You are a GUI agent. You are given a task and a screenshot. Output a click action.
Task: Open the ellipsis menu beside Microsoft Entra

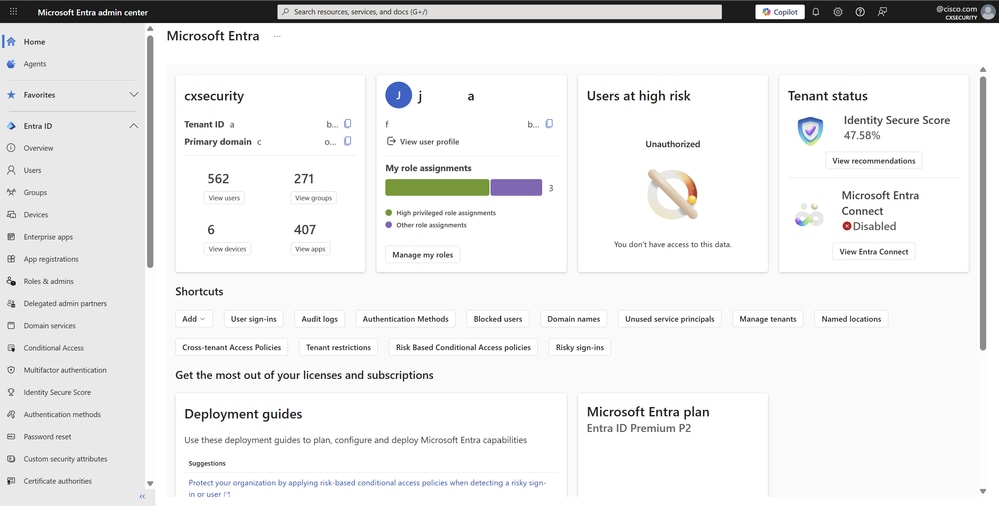coord(277,36)
